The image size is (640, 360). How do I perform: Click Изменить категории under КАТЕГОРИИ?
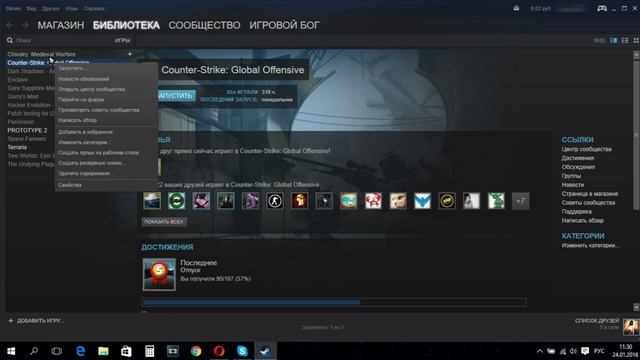coord(590,245)
